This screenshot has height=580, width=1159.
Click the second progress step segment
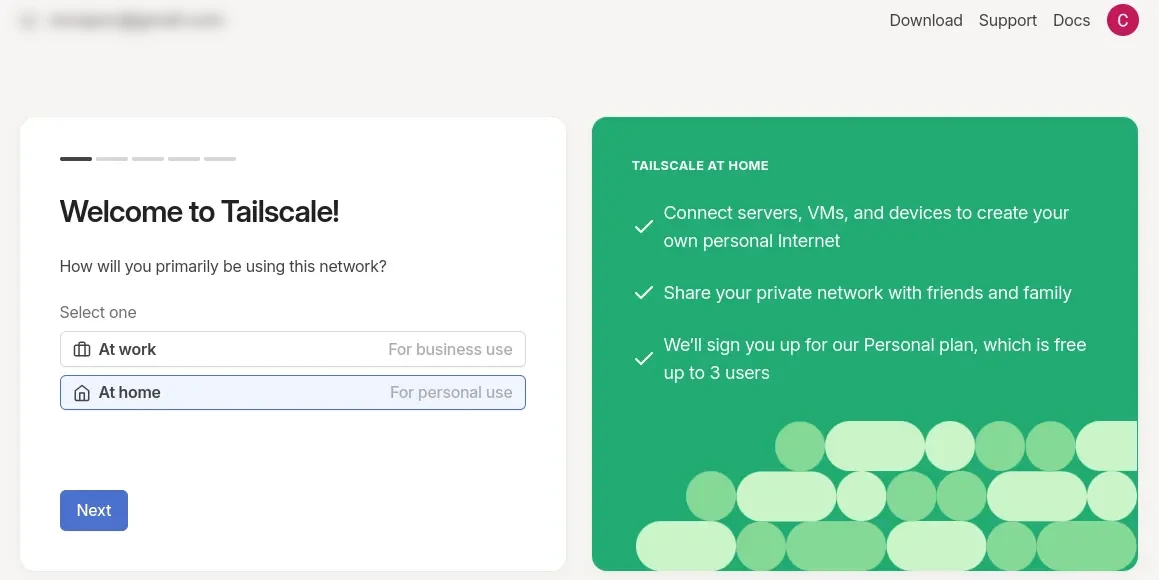[x=112, y=159]
